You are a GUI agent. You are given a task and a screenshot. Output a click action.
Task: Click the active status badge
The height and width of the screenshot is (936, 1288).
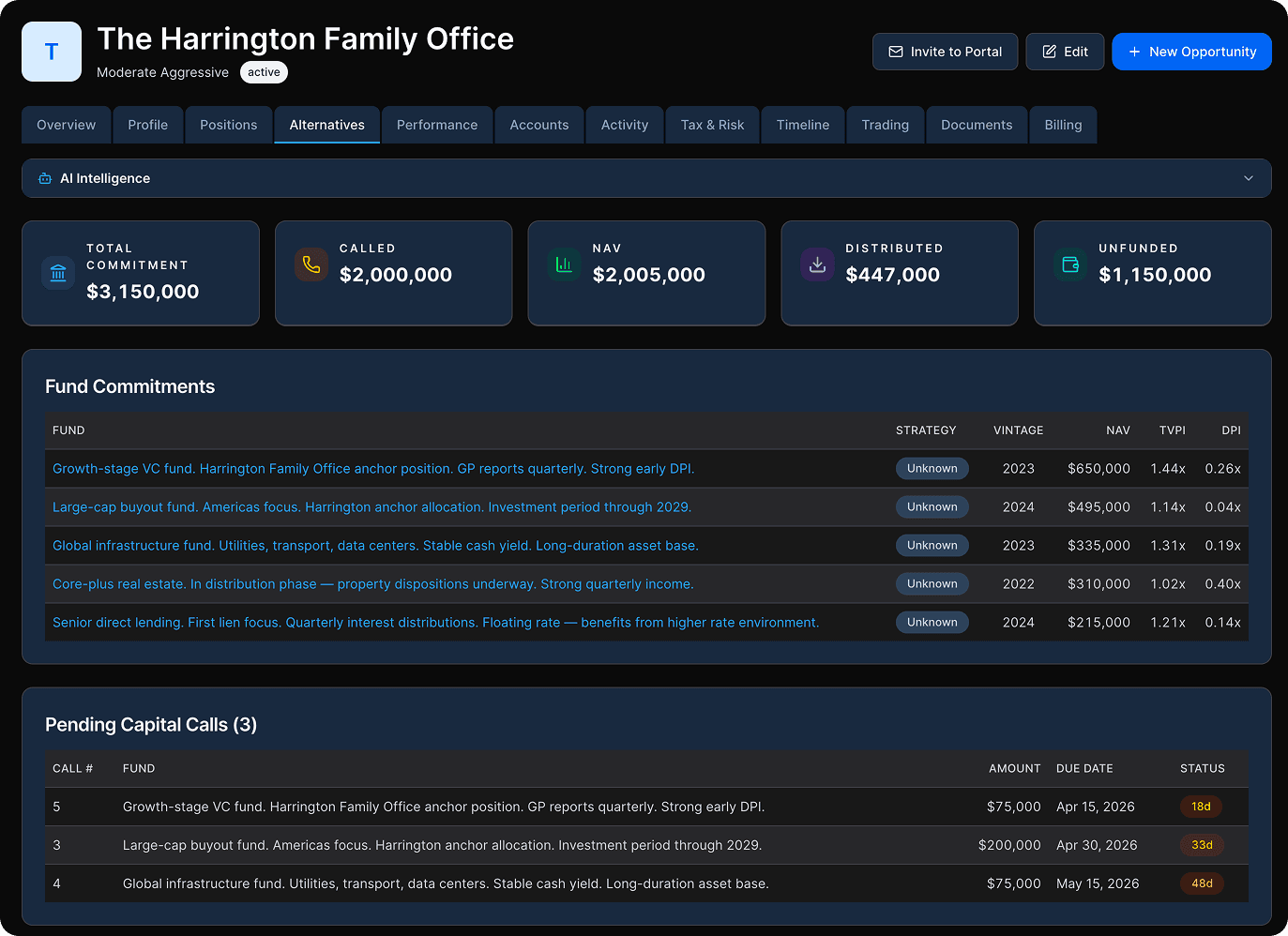[x=264, y=72]
